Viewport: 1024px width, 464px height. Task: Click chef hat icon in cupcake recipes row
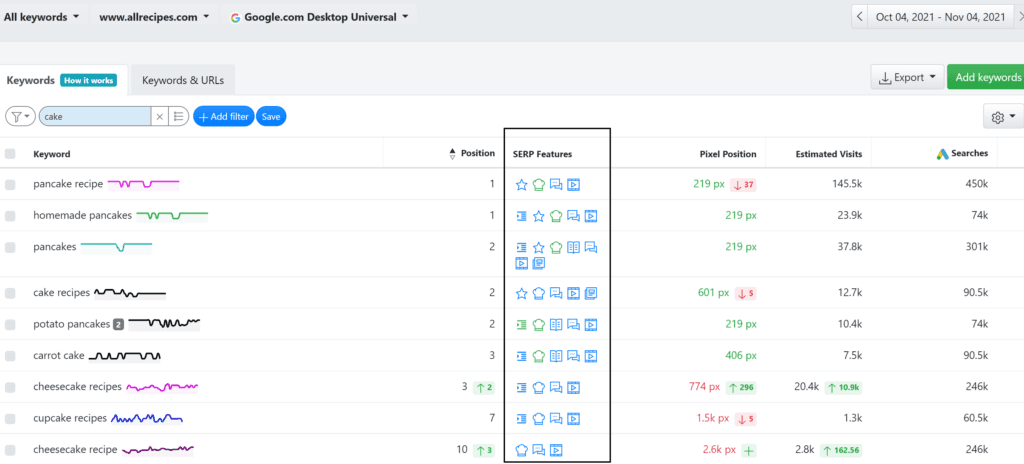(x=538, y=418)
